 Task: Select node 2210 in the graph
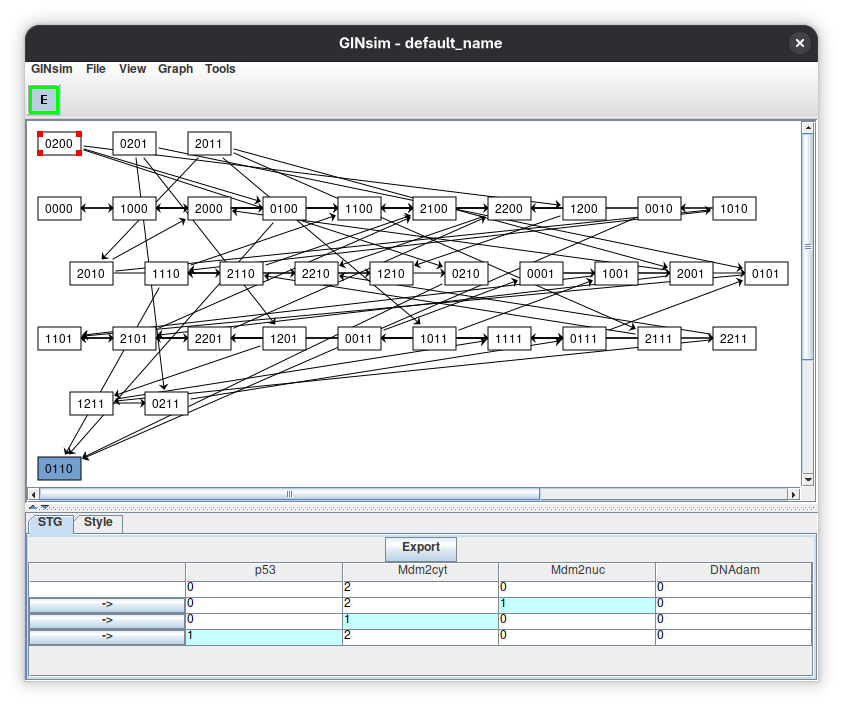(316, 274)
